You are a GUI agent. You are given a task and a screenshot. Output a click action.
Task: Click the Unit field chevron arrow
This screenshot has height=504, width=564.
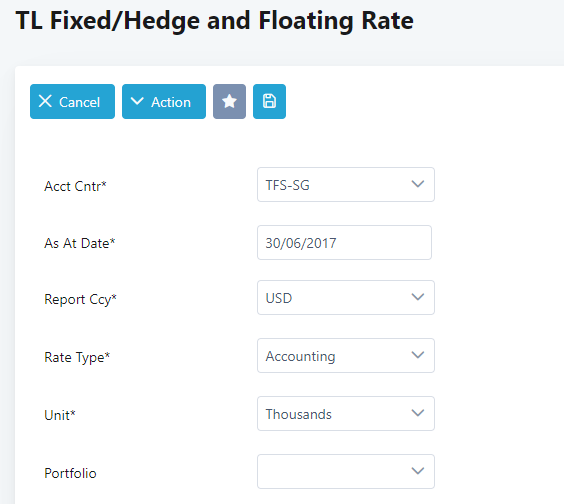(x=418, y=413)
